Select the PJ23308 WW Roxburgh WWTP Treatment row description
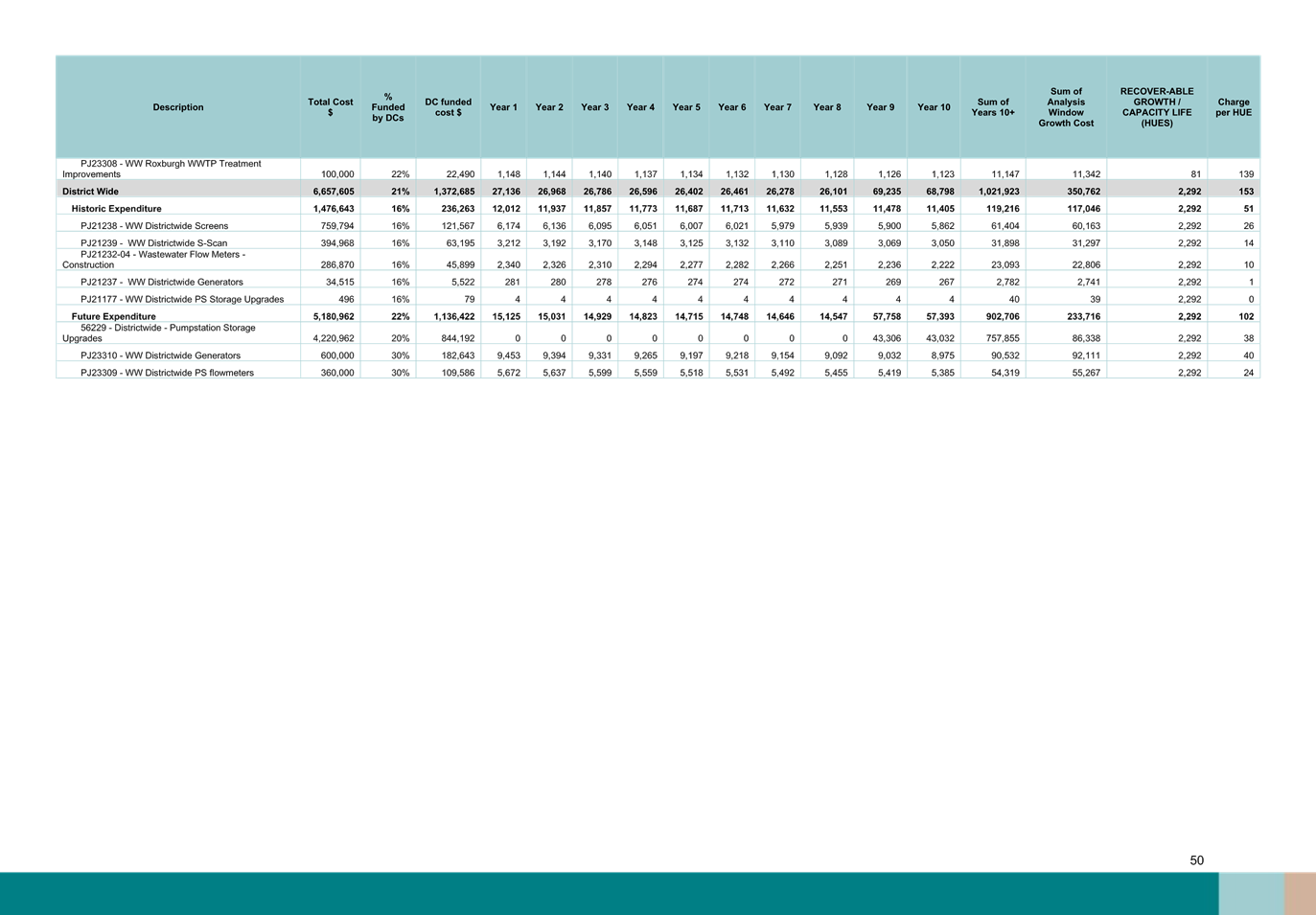Viewport: 1316px width, 915px height. point(162,169)
